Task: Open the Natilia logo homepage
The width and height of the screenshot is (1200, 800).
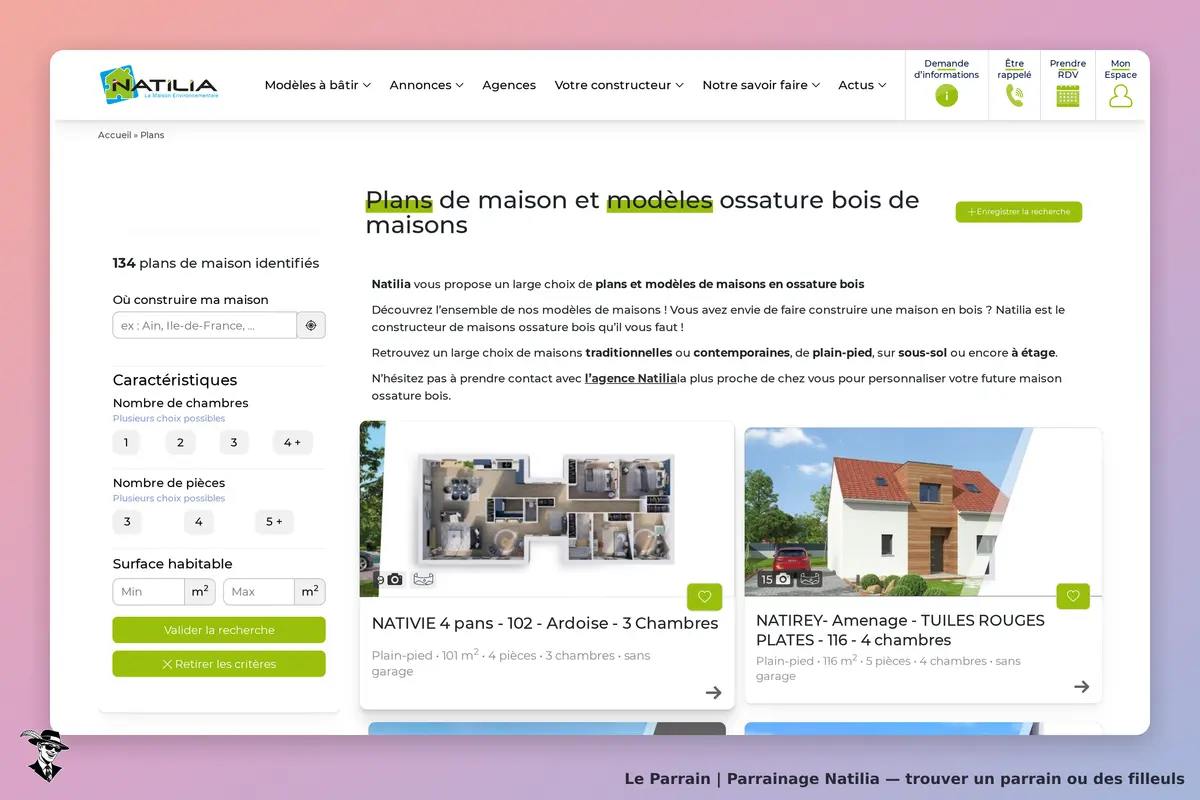Action: click(x=159, y=85)
